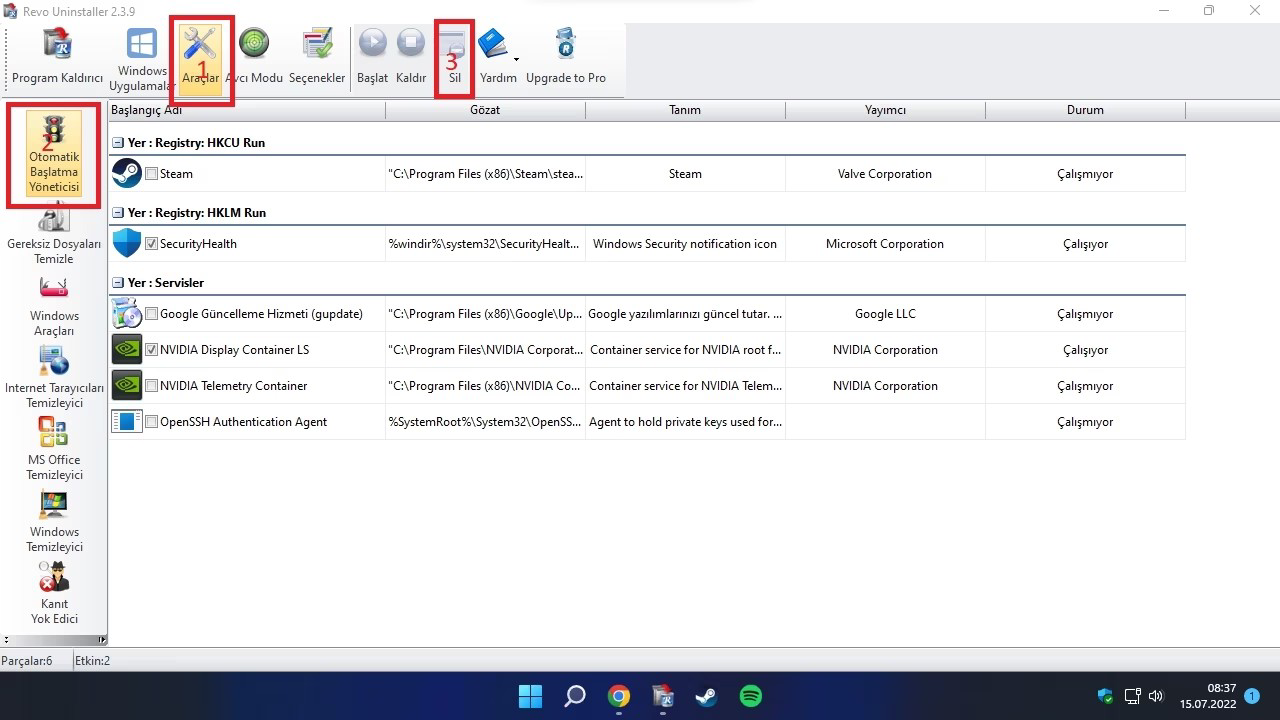Select the Araçlar tools button

point(200,58)
